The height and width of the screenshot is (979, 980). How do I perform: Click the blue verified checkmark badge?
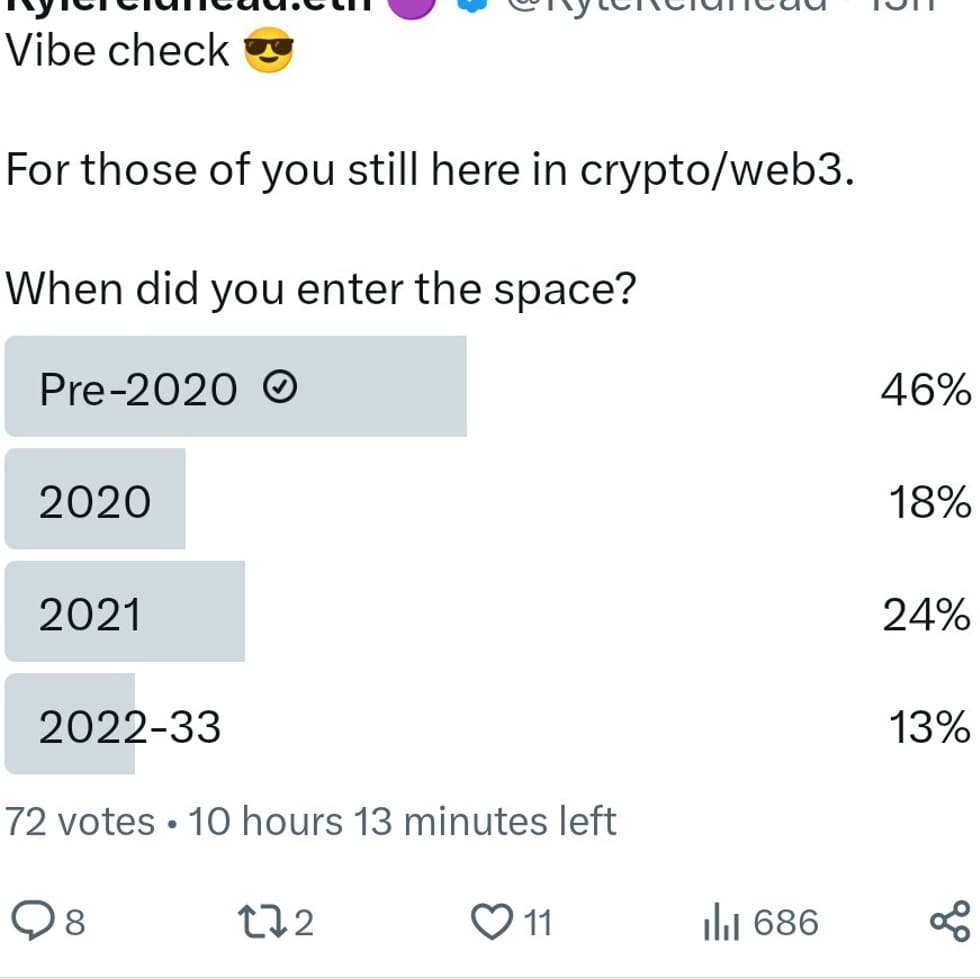click(472, 5)
